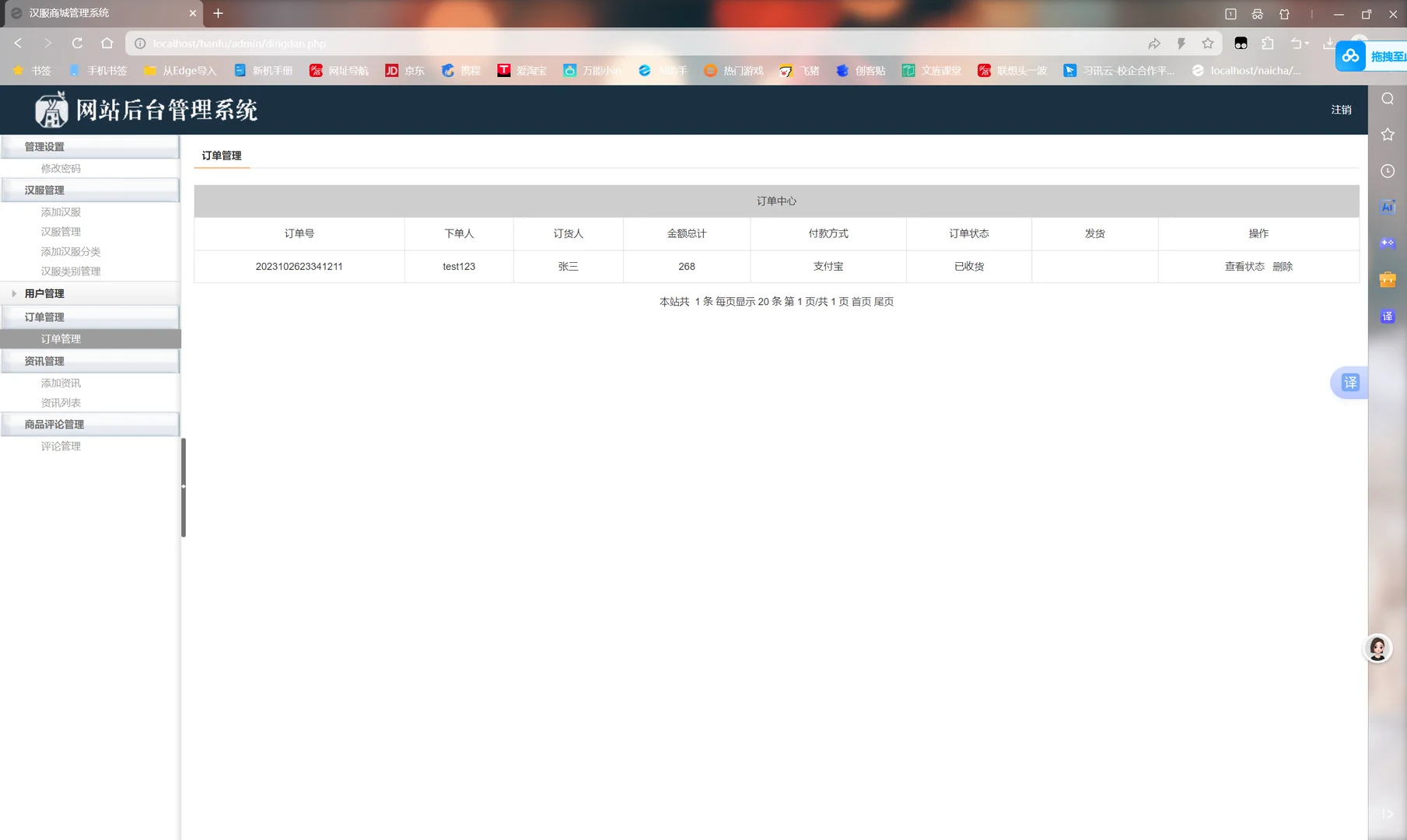1407x840 pixels.
Task: Go to 尾页 in the pagination
Action: [884, 302]
